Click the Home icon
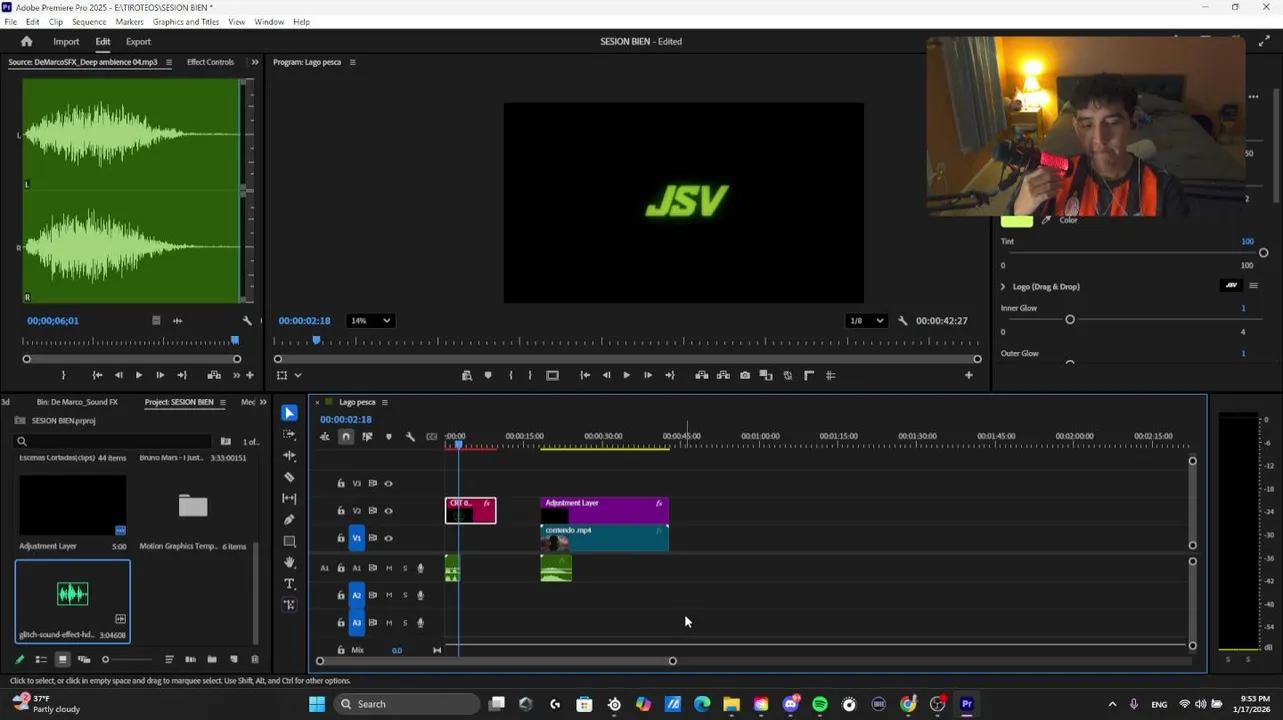This screenshot has height=720, width=1283. 27,41
